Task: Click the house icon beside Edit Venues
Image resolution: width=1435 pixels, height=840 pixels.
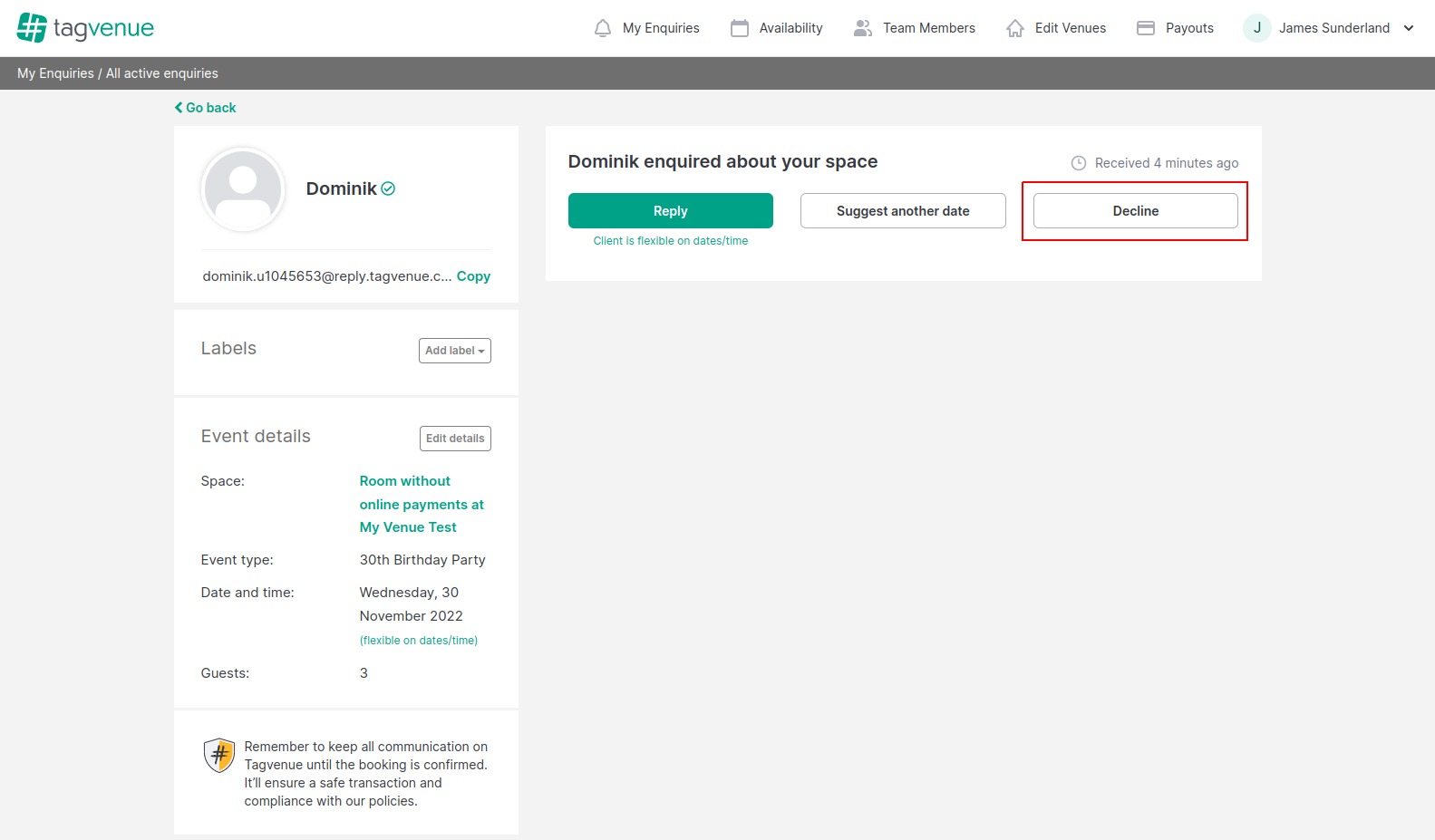Action: (x=1015, y=28)
